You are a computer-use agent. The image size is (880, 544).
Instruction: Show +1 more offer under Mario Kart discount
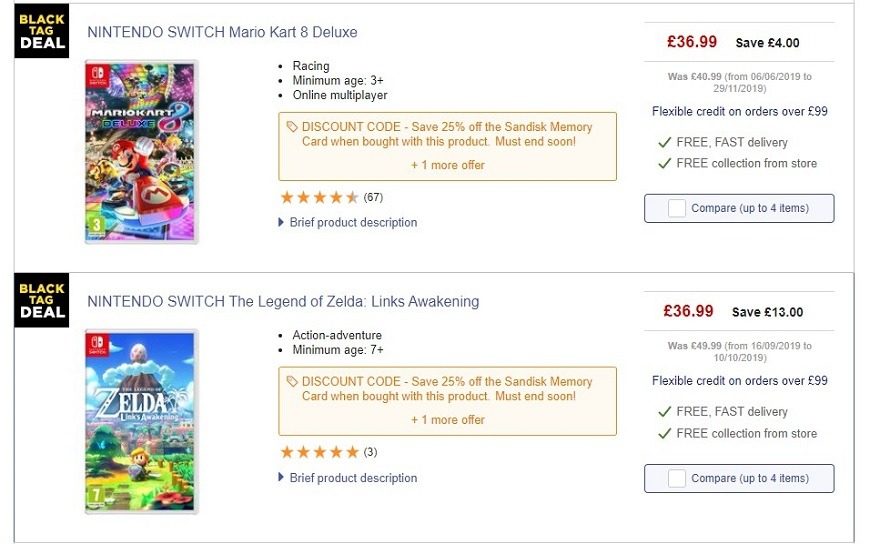tap(448, 165)
